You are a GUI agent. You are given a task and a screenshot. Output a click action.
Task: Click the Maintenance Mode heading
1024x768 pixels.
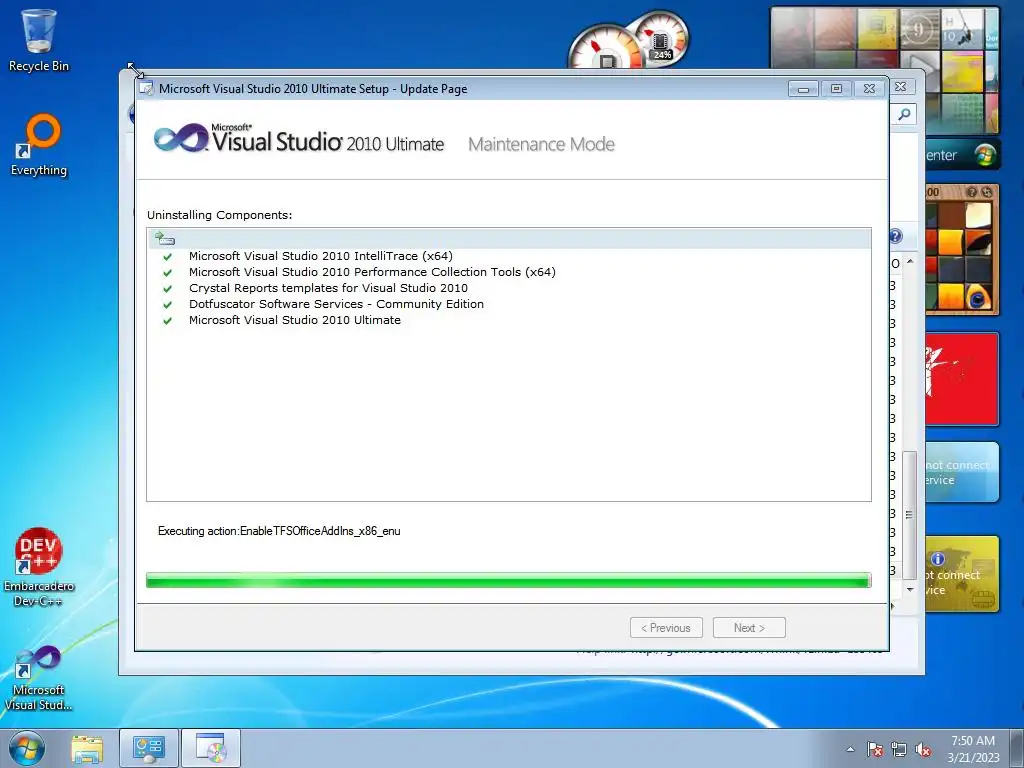pos(541,144)
